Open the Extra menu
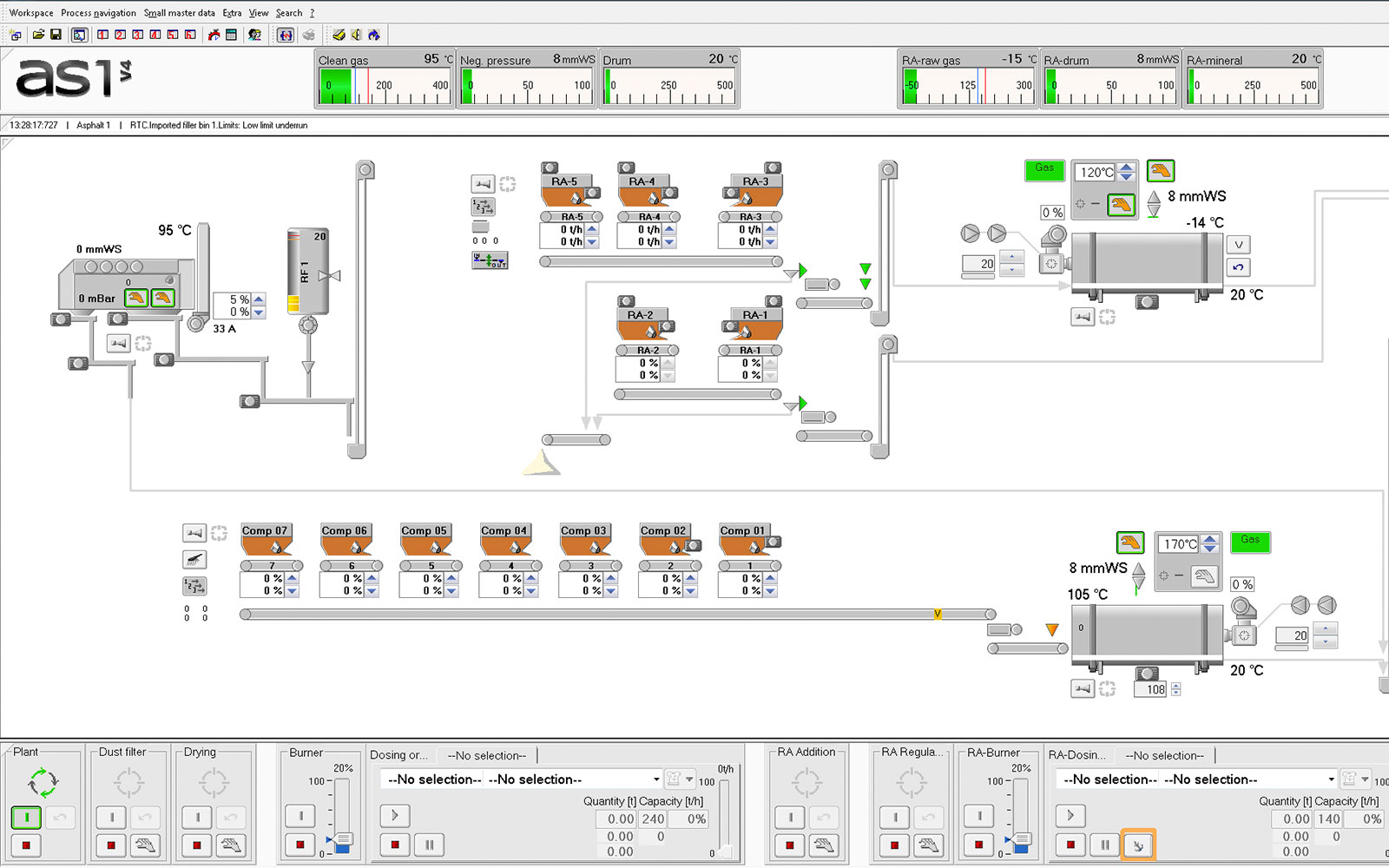 pyautogui.click(x=232, y=13)
